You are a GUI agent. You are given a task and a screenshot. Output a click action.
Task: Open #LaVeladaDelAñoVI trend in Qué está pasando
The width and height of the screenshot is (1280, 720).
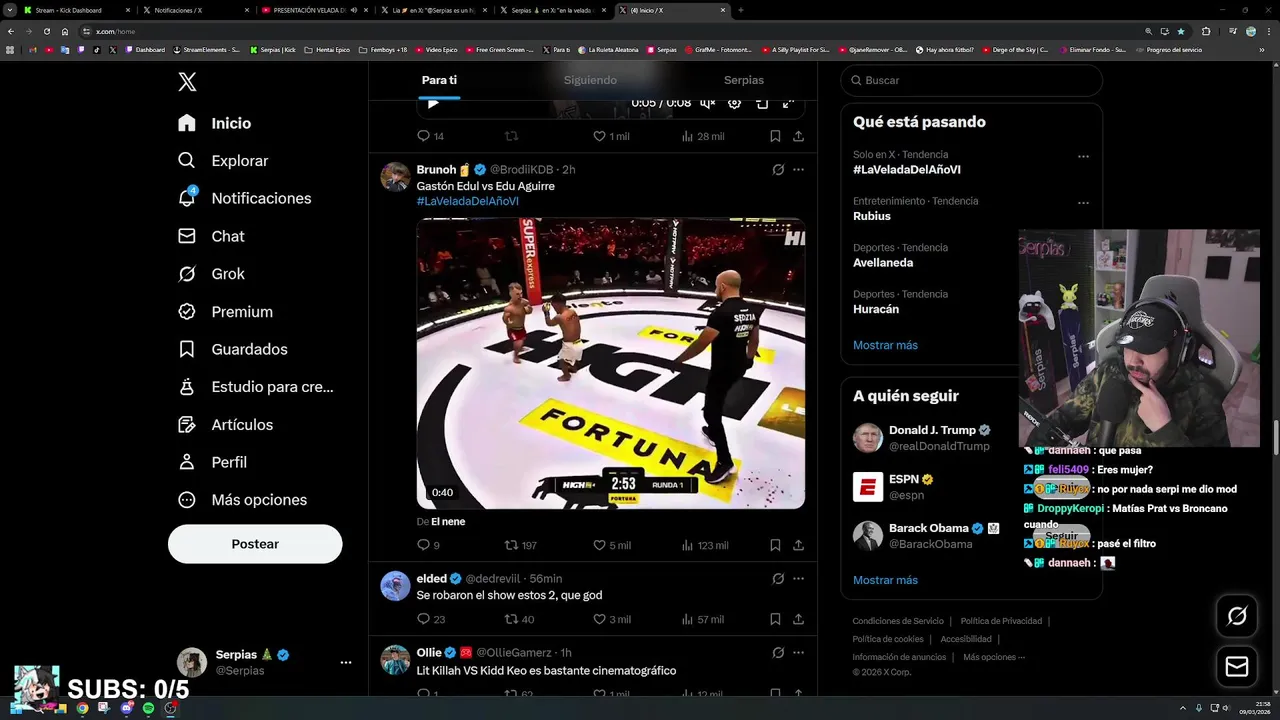pos(906,170)
